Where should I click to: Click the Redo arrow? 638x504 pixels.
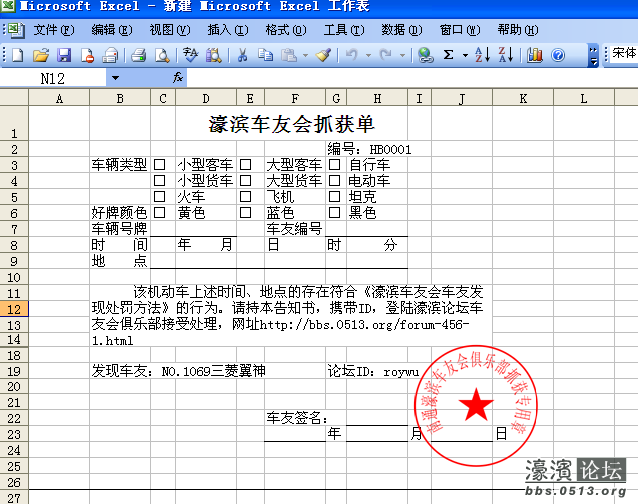tap(386, 55)
